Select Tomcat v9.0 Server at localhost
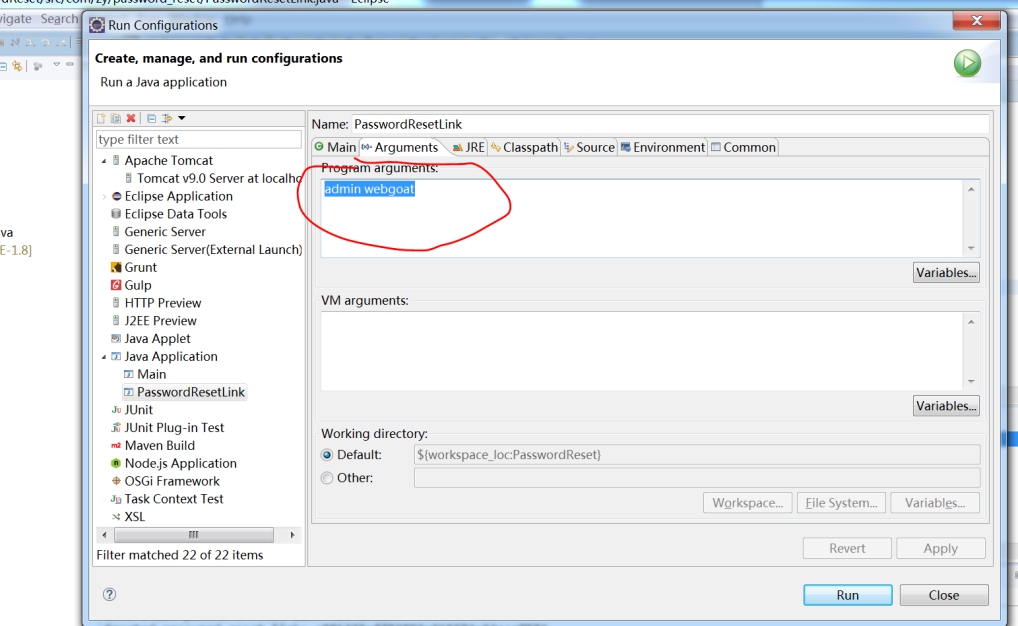Image resolution: width=1018 pixels, height=626 pixels. (212, 178)
